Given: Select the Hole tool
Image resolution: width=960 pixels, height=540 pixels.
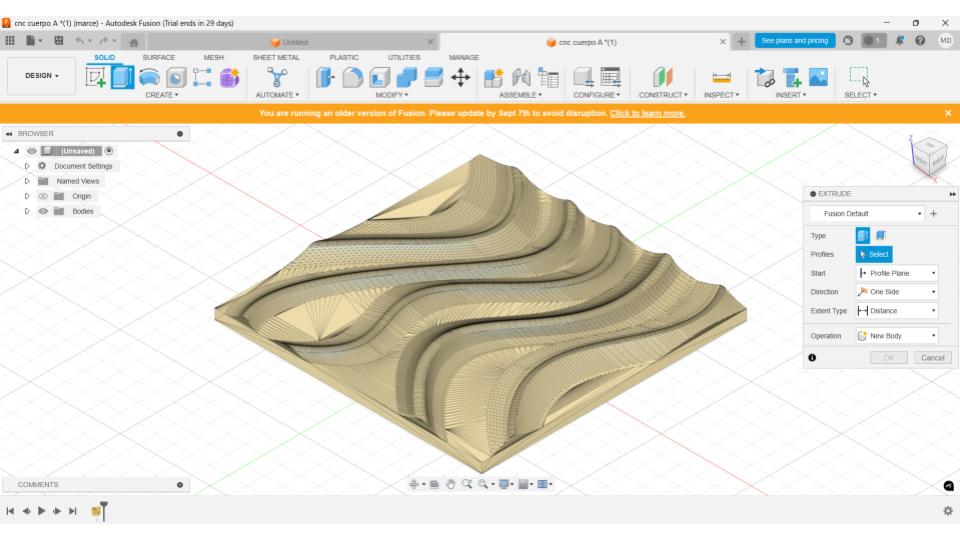Looking at the screenshot, I should [176, 77].
